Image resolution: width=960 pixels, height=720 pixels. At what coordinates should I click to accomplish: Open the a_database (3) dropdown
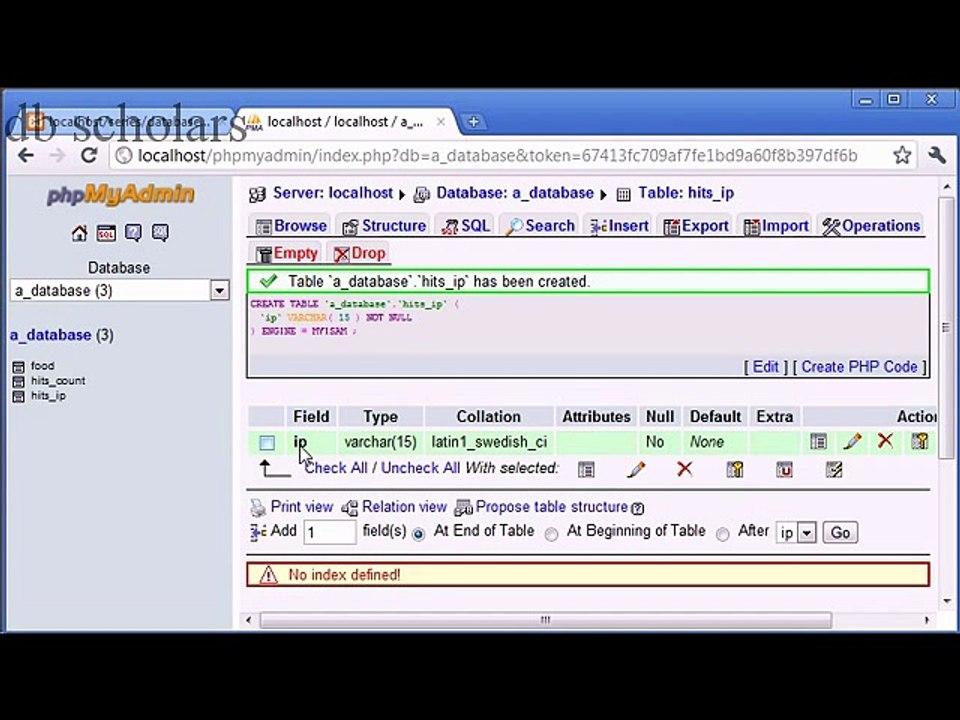(119, 290)
